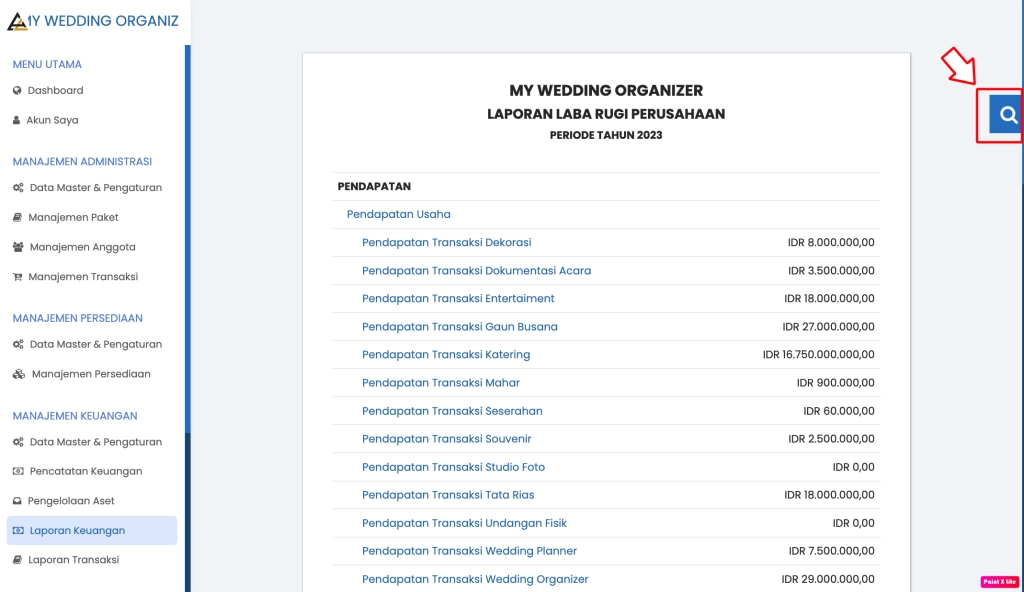Click the people icon beside Manajemen Anggota
The width and height of the screenshot is (1024, 592).
point(18,248)
